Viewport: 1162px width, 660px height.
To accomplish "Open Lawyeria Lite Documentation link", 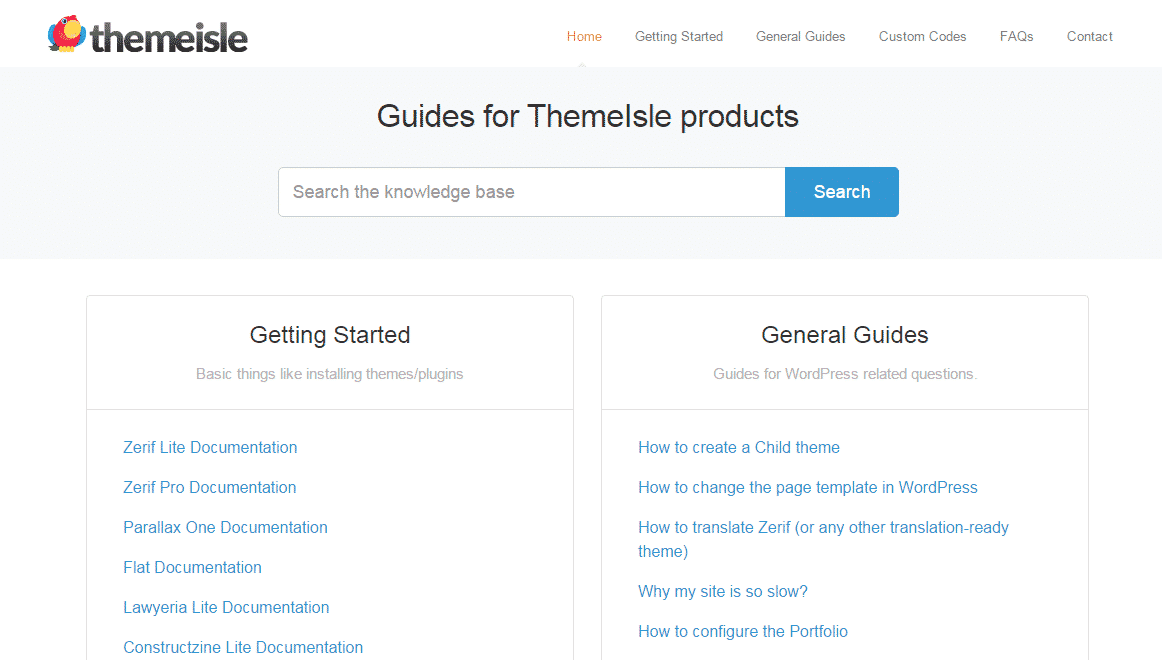I will (226, 607).
